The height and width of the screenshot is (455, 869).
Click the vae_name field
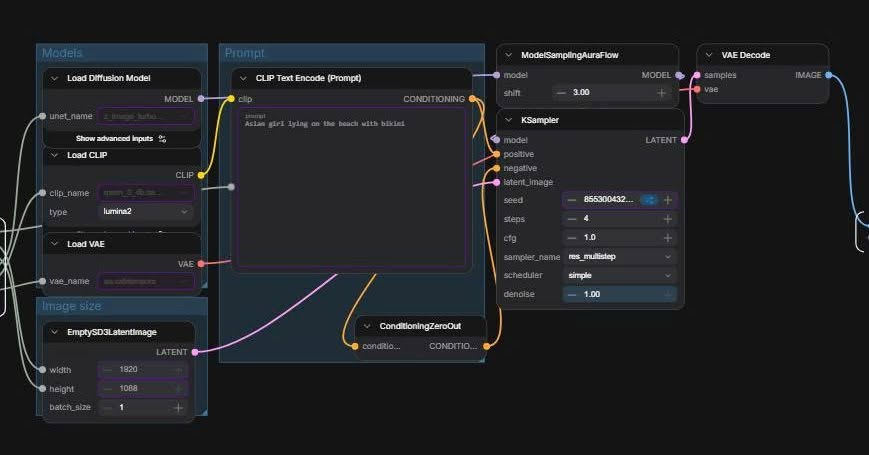click(146, 282)
